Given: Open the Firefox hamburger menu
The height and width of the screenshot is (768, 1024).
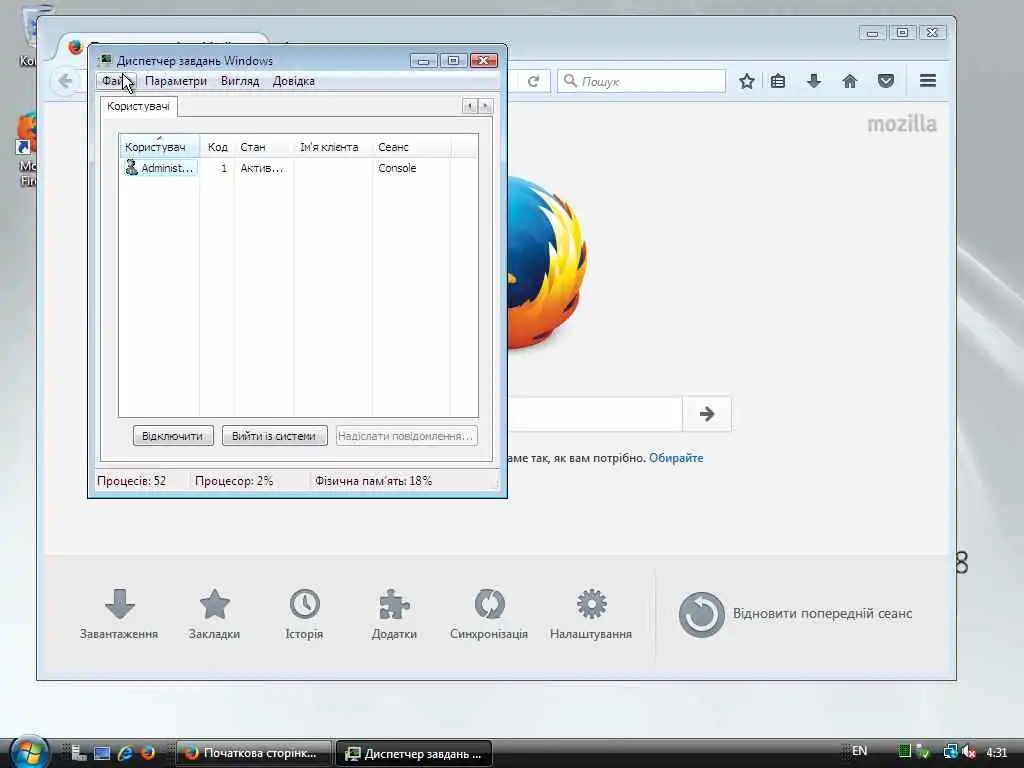Looking at the screenshot, I should click(x=928, y=81).
